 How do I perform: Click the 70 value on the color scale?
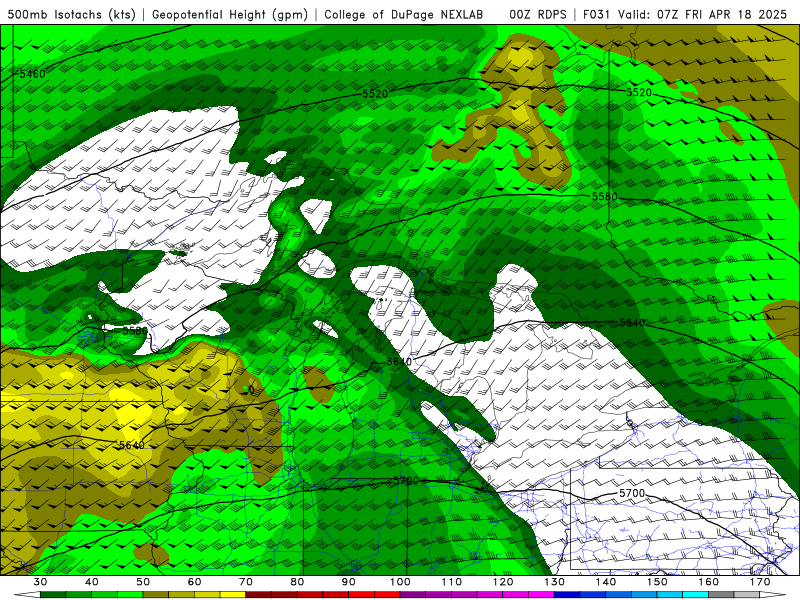point(246,582)
